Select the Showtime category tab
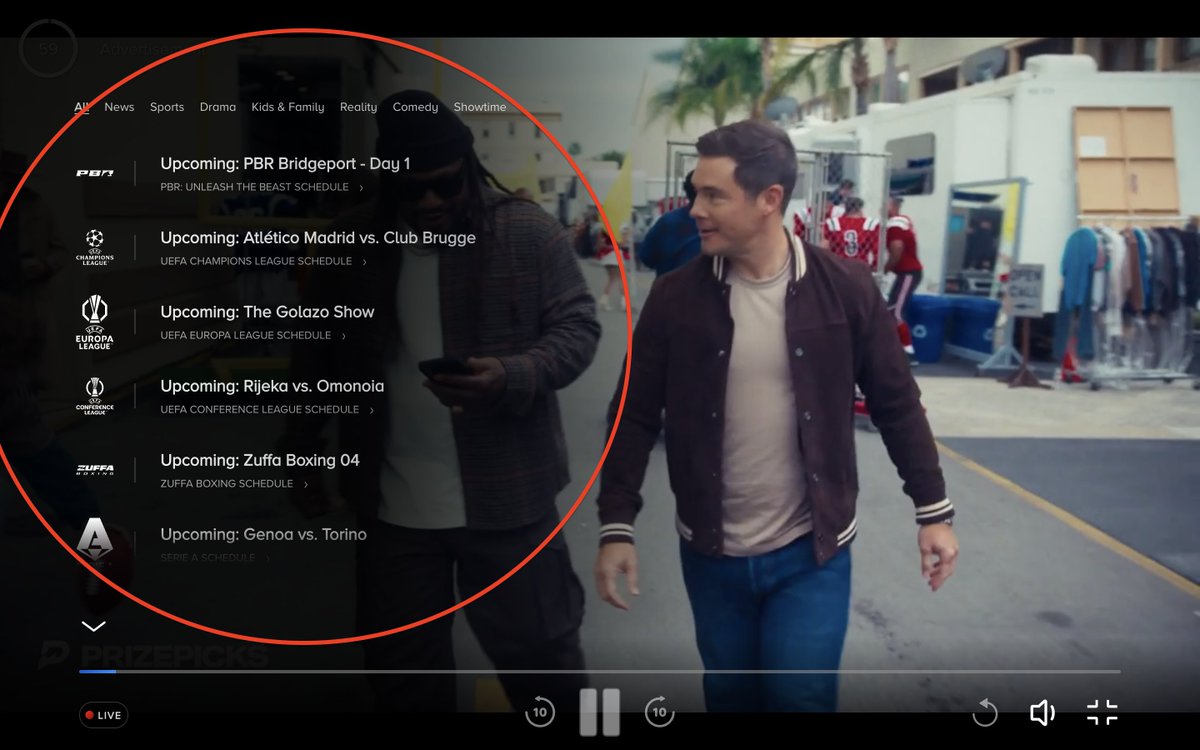The width and height of the screenshot is (1200, 750). pyautogui.click(x=480, y=107)
